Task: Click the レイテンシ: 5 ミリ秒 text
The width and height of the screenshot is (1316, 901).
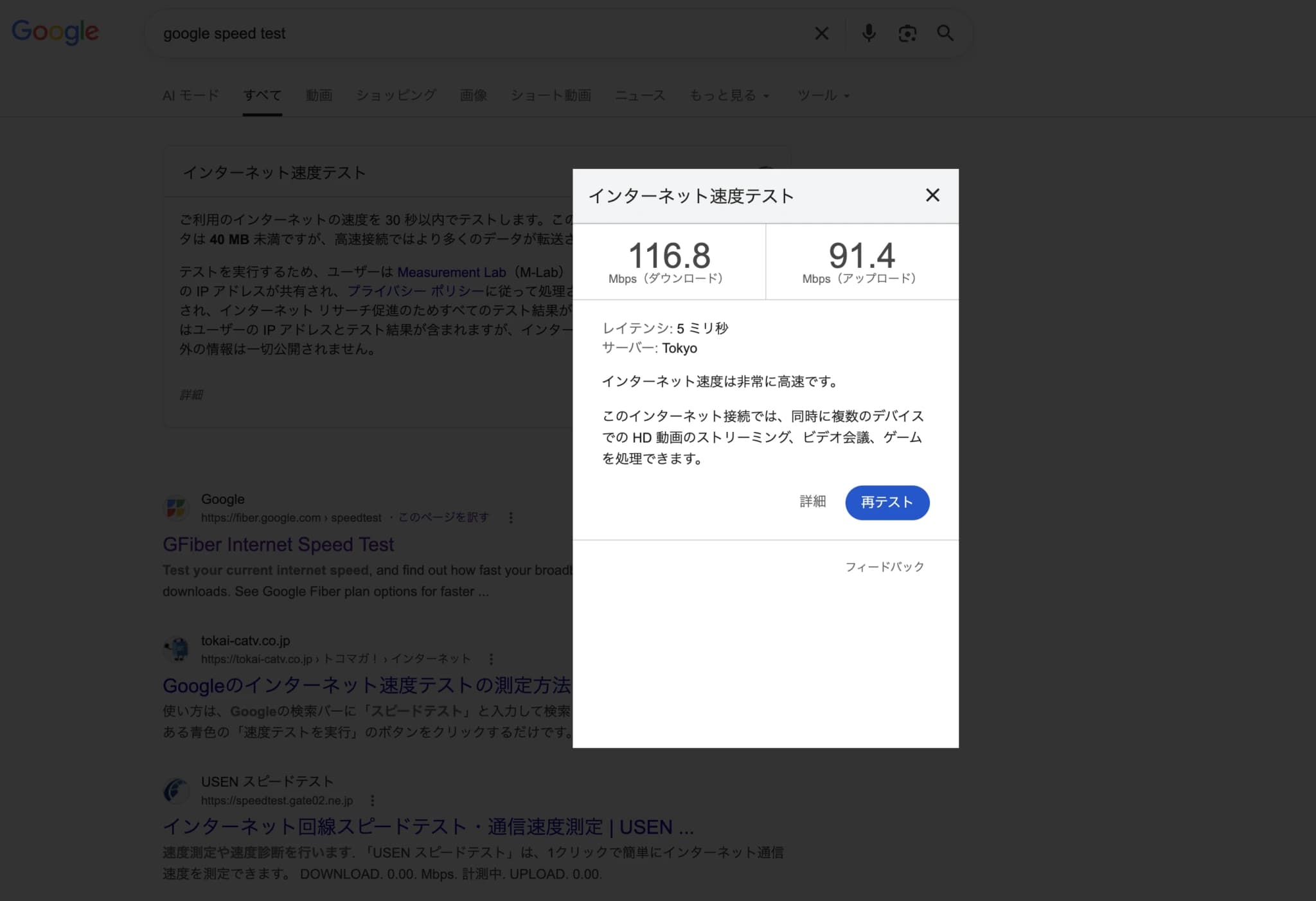Action: pos(665,328)
